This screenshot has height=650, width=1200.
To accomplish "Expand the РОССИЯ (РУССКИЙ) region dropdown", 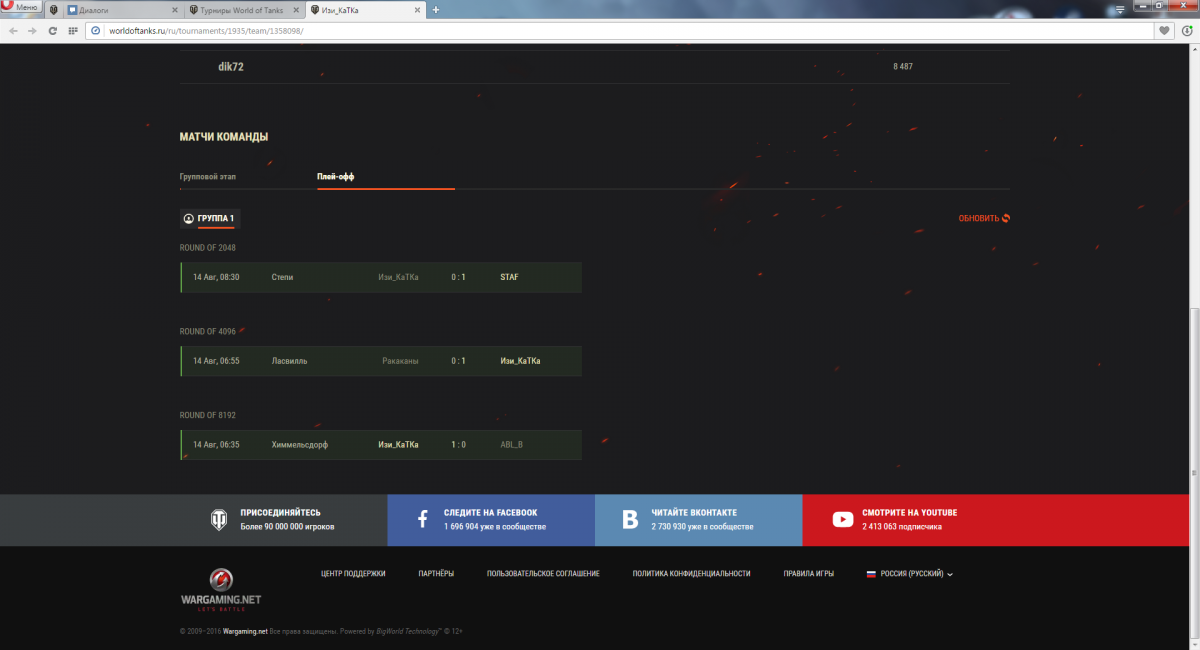I will [910, 574].
